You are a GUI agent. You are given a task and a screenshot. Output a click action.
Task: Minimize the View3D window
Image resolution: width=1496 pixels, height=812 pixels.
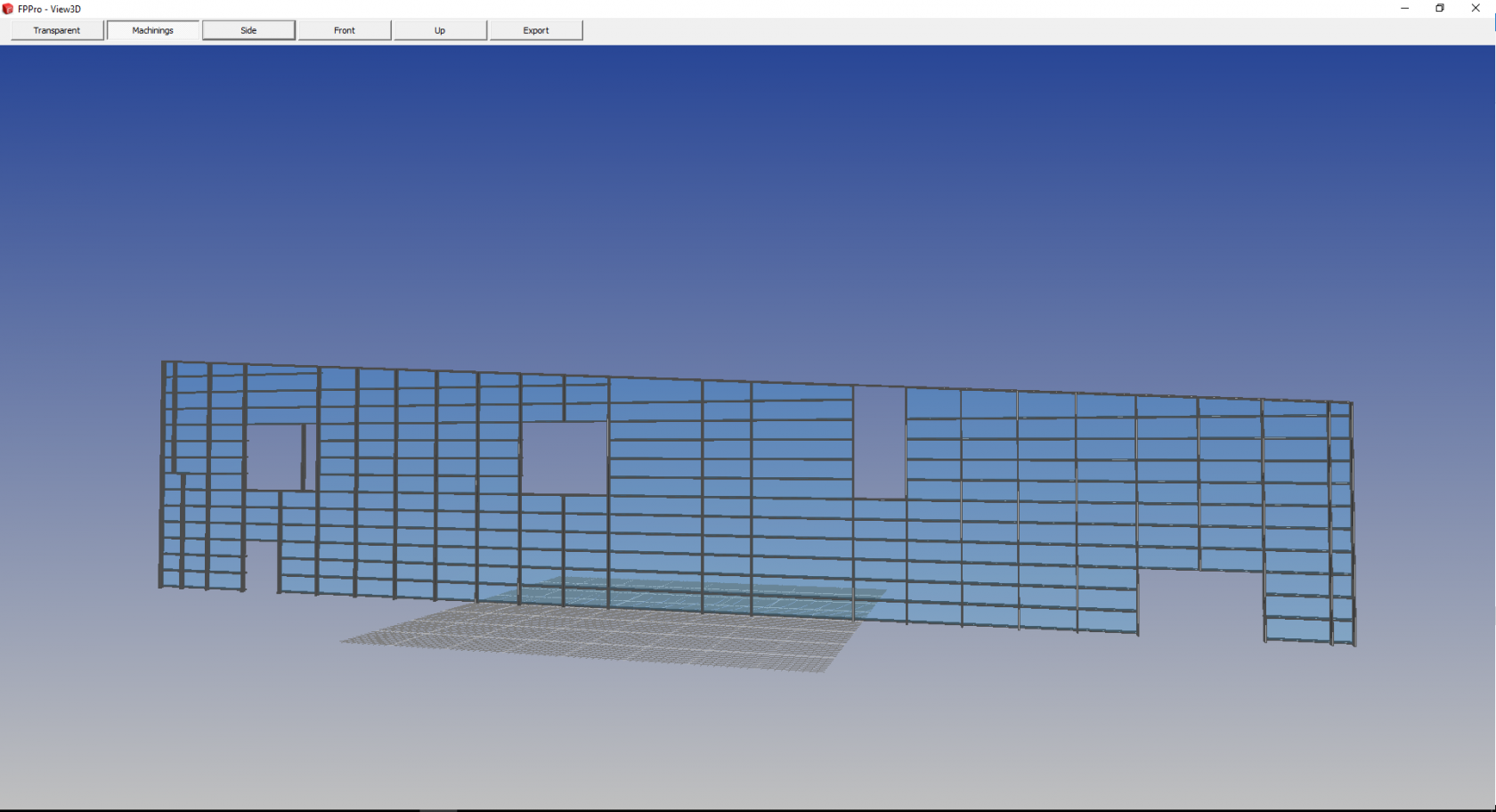pos(1404,8)
